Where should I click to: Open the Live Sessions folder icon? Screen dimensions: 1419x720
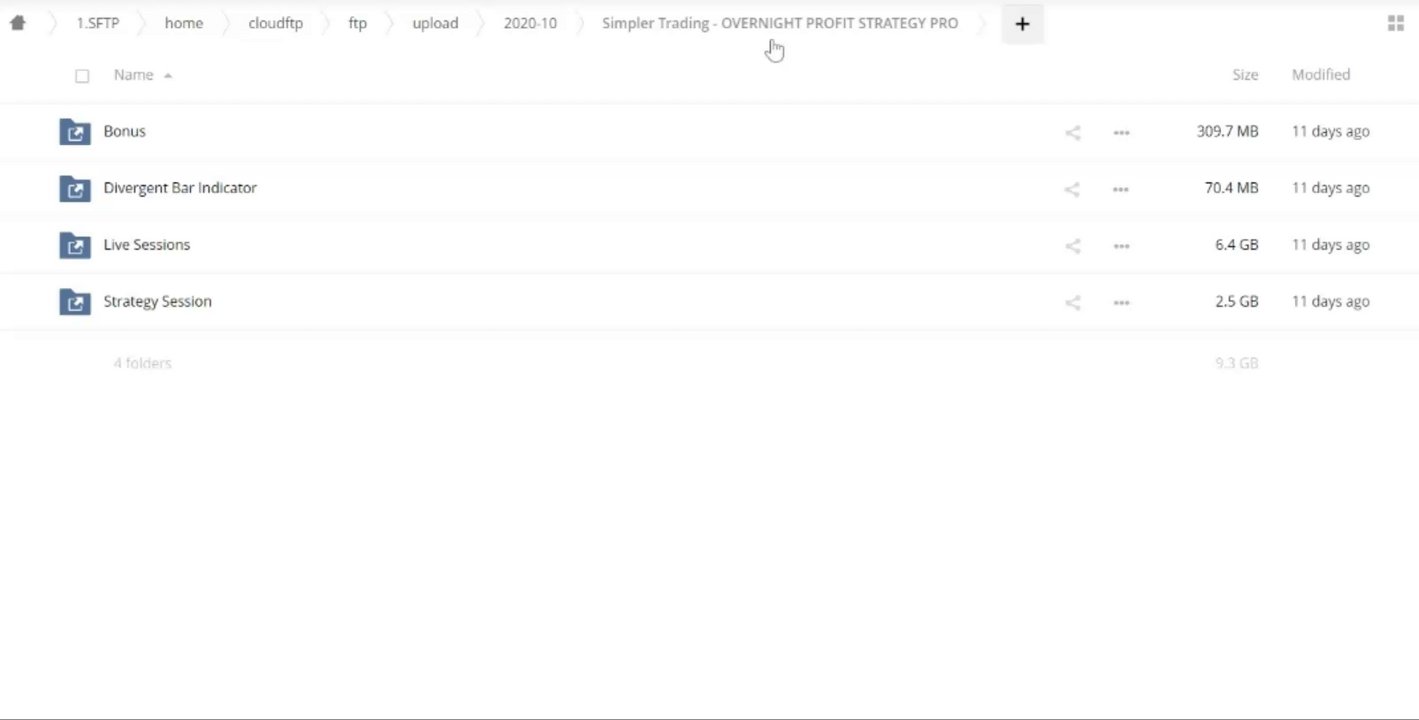coord(75,246)
